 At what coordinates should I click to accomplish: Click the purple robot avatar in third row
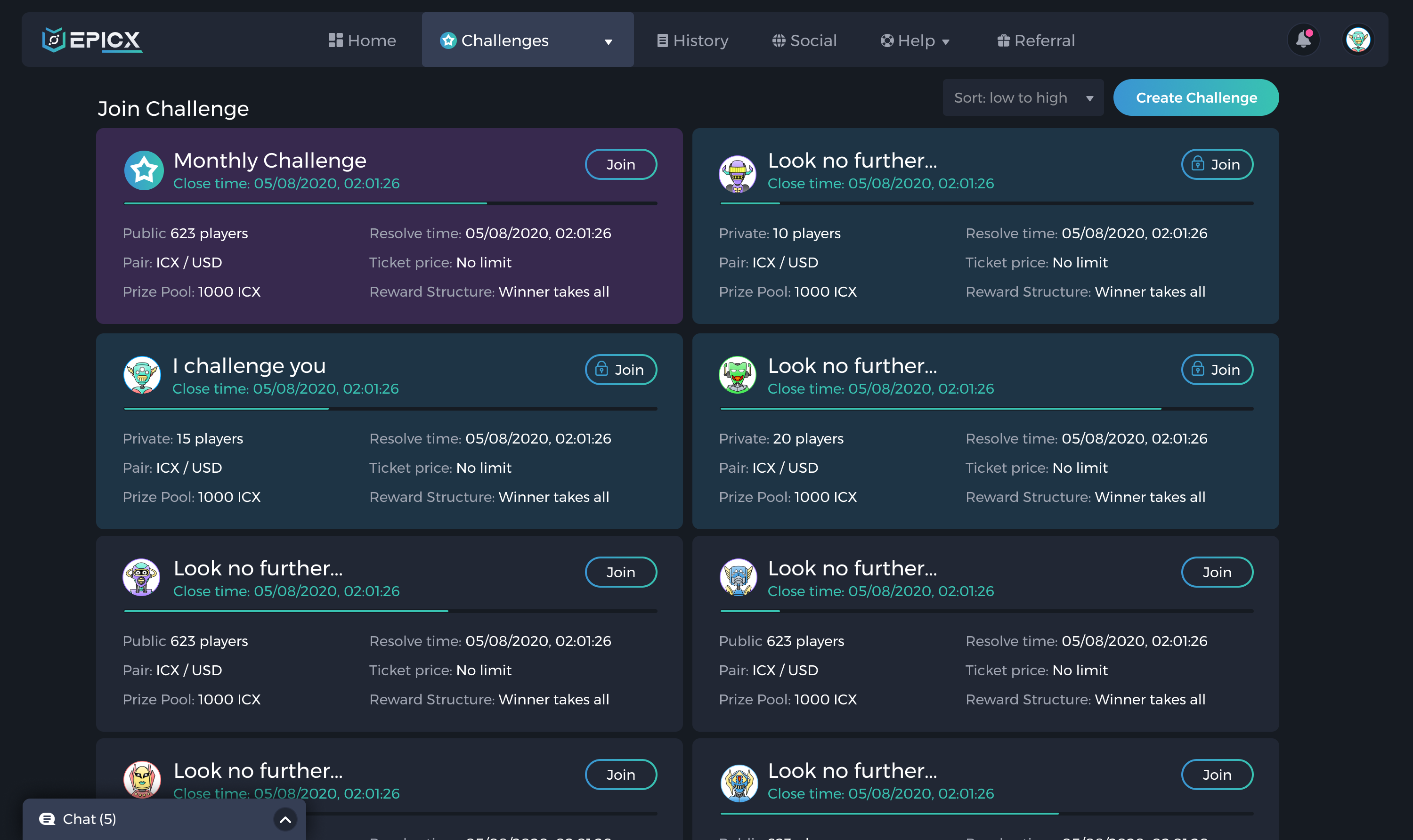point(141,577)
